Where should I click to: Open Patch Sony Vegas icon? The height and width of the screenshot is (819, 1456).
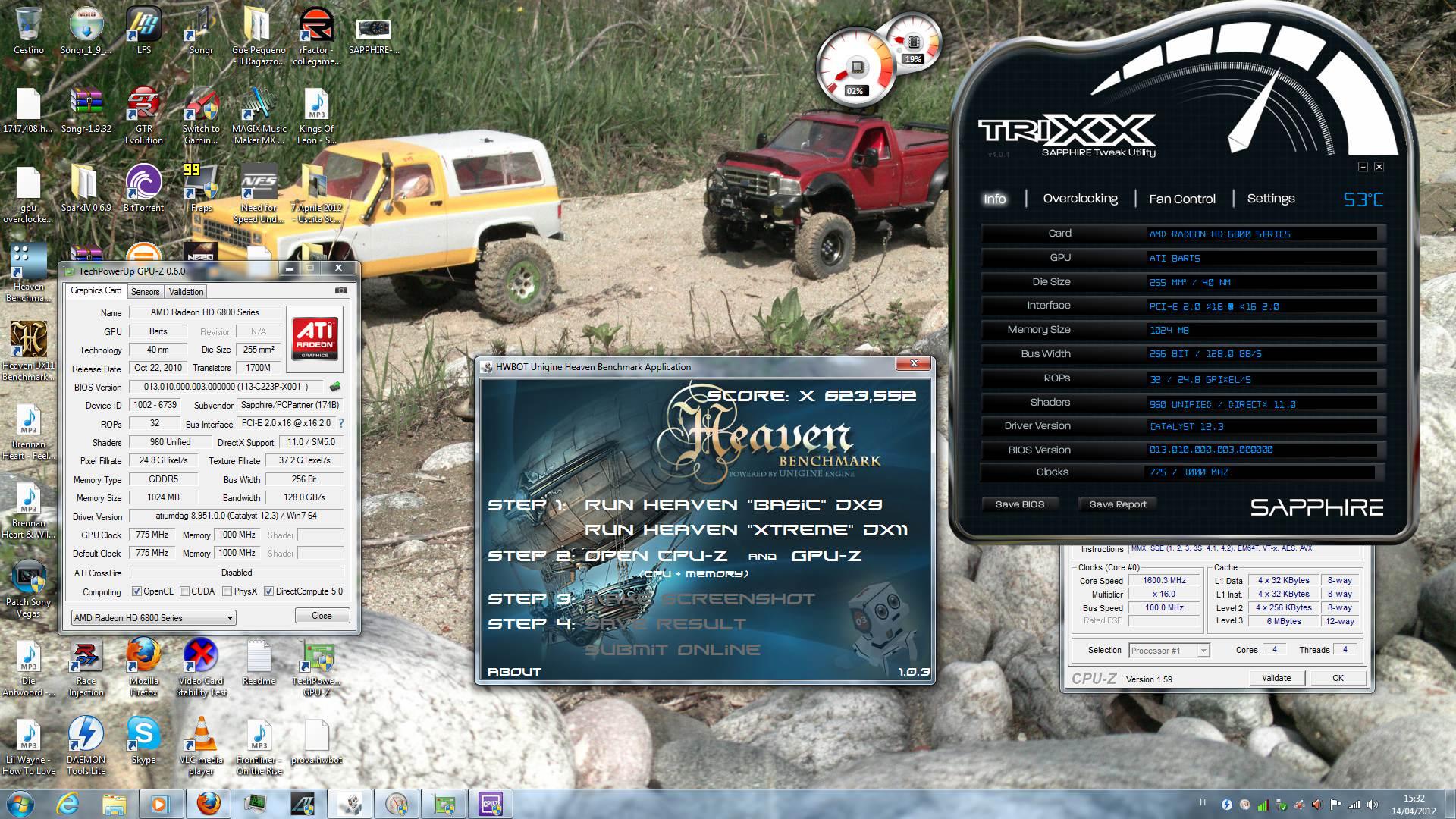[x=29, y=589]
